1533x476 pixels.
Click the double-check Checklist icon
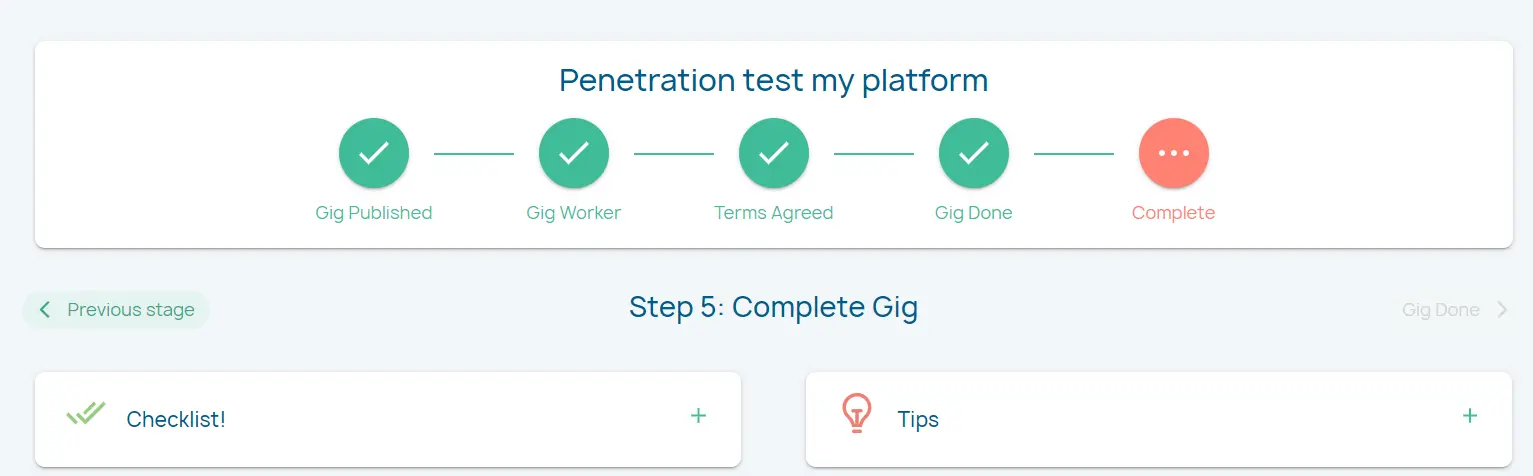tap(86, 414)
